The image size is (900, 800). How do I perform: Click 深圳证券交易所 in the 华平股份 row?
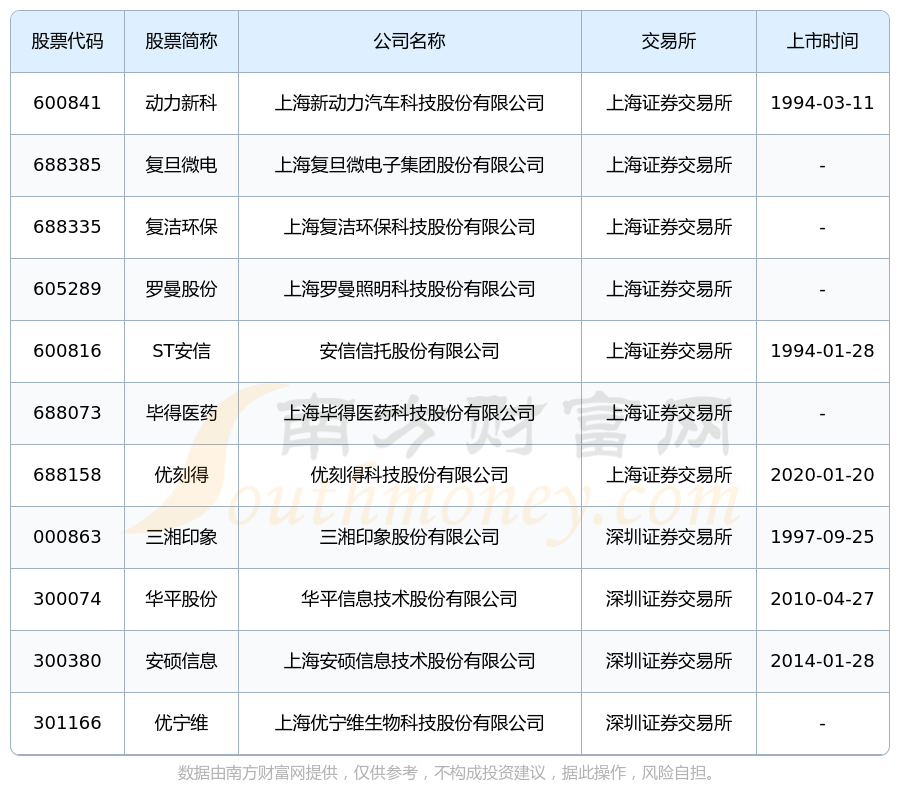(669, 599)
